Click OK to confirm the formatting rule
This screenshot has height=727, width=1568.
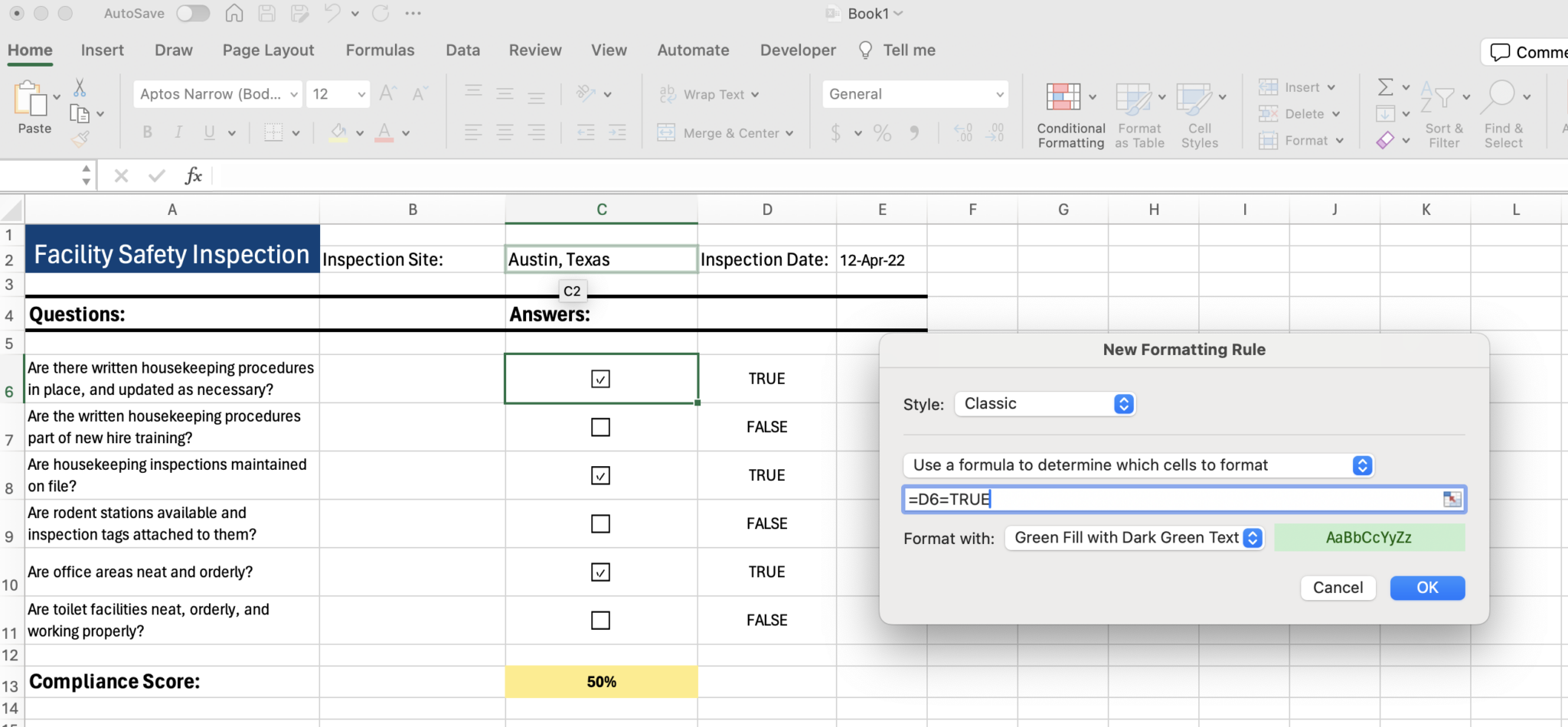(x=1426, y=587)
